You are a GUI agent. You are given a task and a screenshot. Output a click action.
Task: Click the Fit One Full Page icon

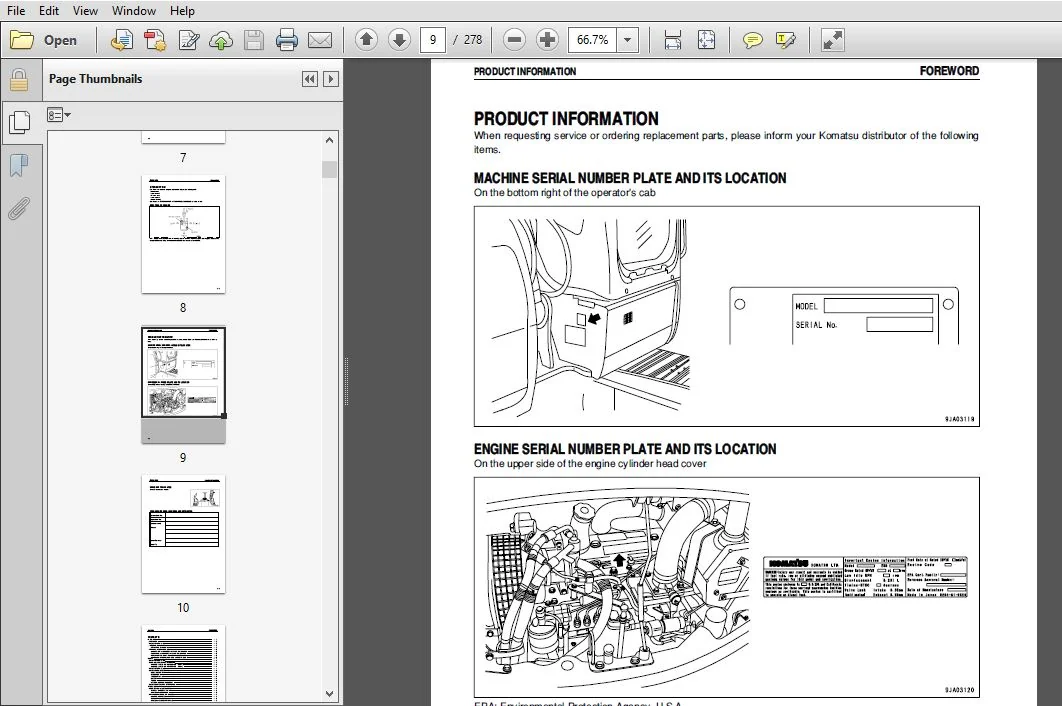[x=706, y=40]
